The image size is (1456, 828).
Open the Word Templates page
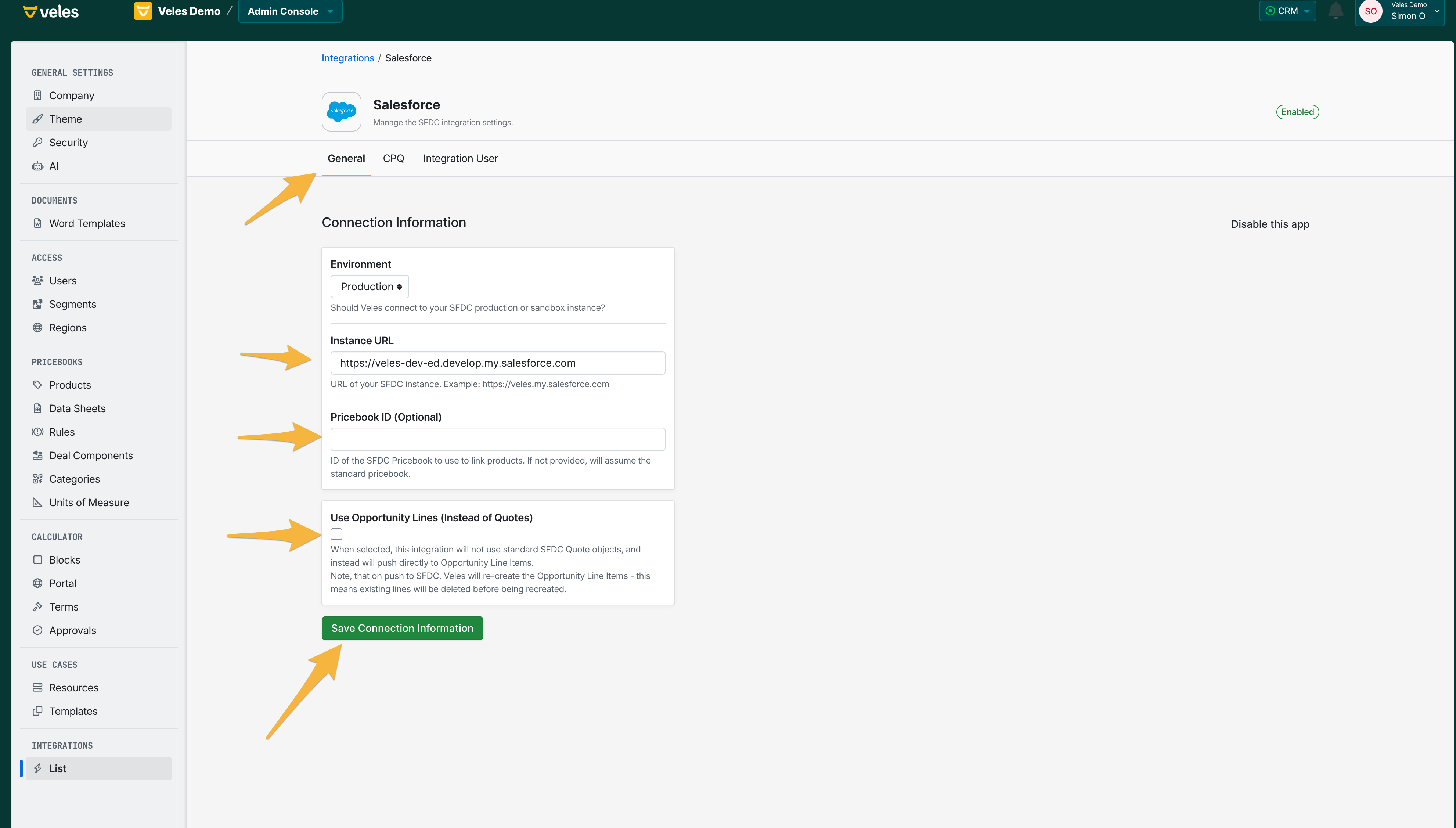99,223
